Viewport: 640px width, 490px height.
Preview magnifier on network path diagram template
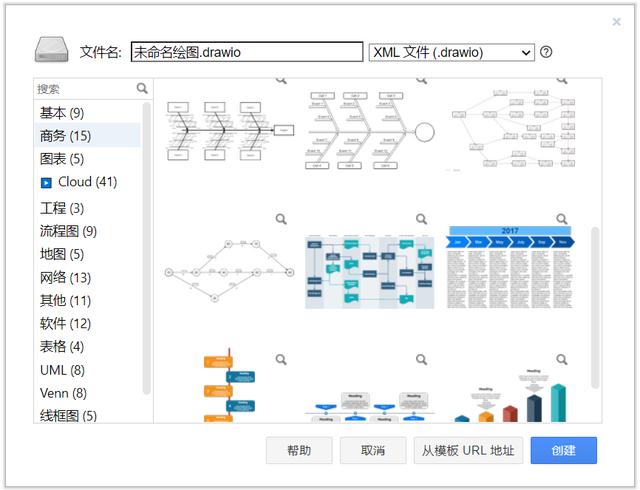[x=281, y=219]
